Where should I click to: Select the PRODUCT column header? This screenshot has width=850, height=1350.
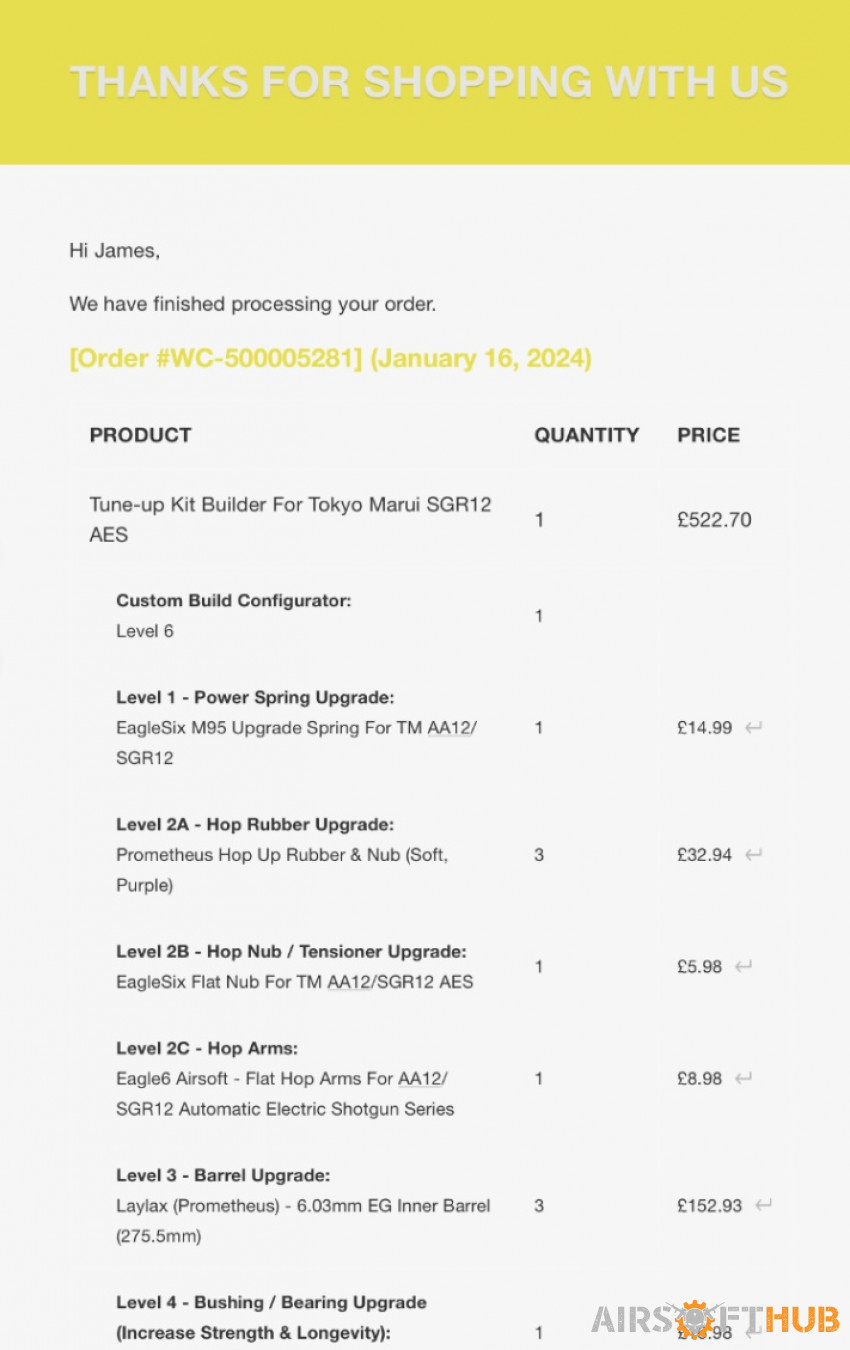pyautogui.click(x=140, y=435)
